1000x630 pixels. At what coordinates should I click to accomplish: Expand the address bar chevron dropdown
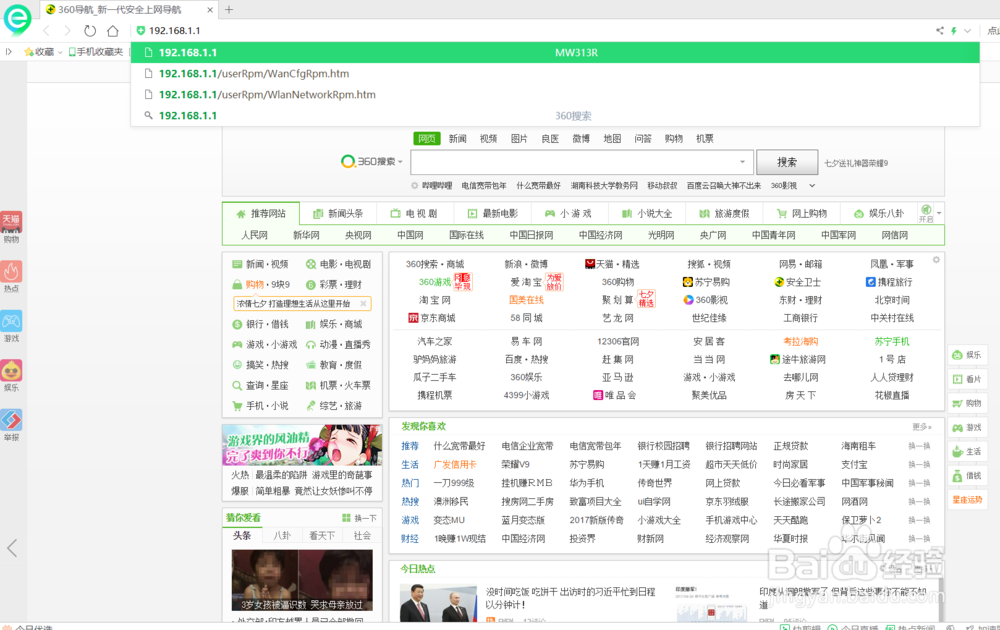[x=967, y=30]
